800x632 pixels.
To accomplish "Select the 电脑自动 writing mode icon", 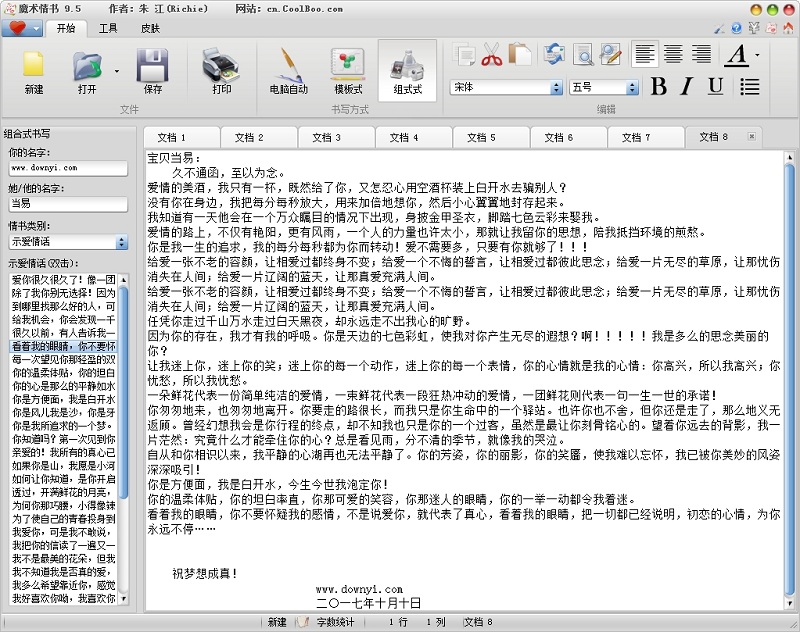I will 288,66.
